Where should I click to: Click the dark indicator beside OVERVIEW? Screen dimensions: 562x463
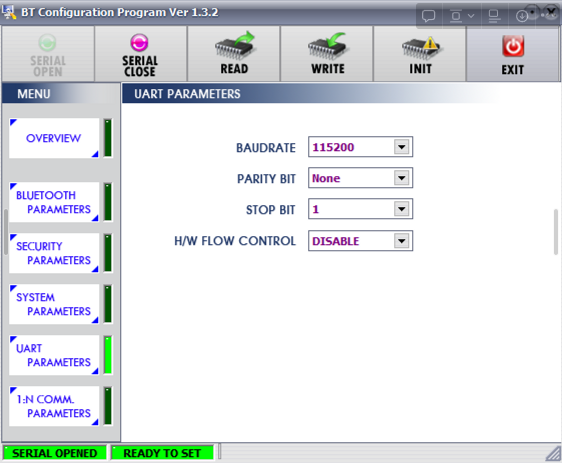pos(108,138)
